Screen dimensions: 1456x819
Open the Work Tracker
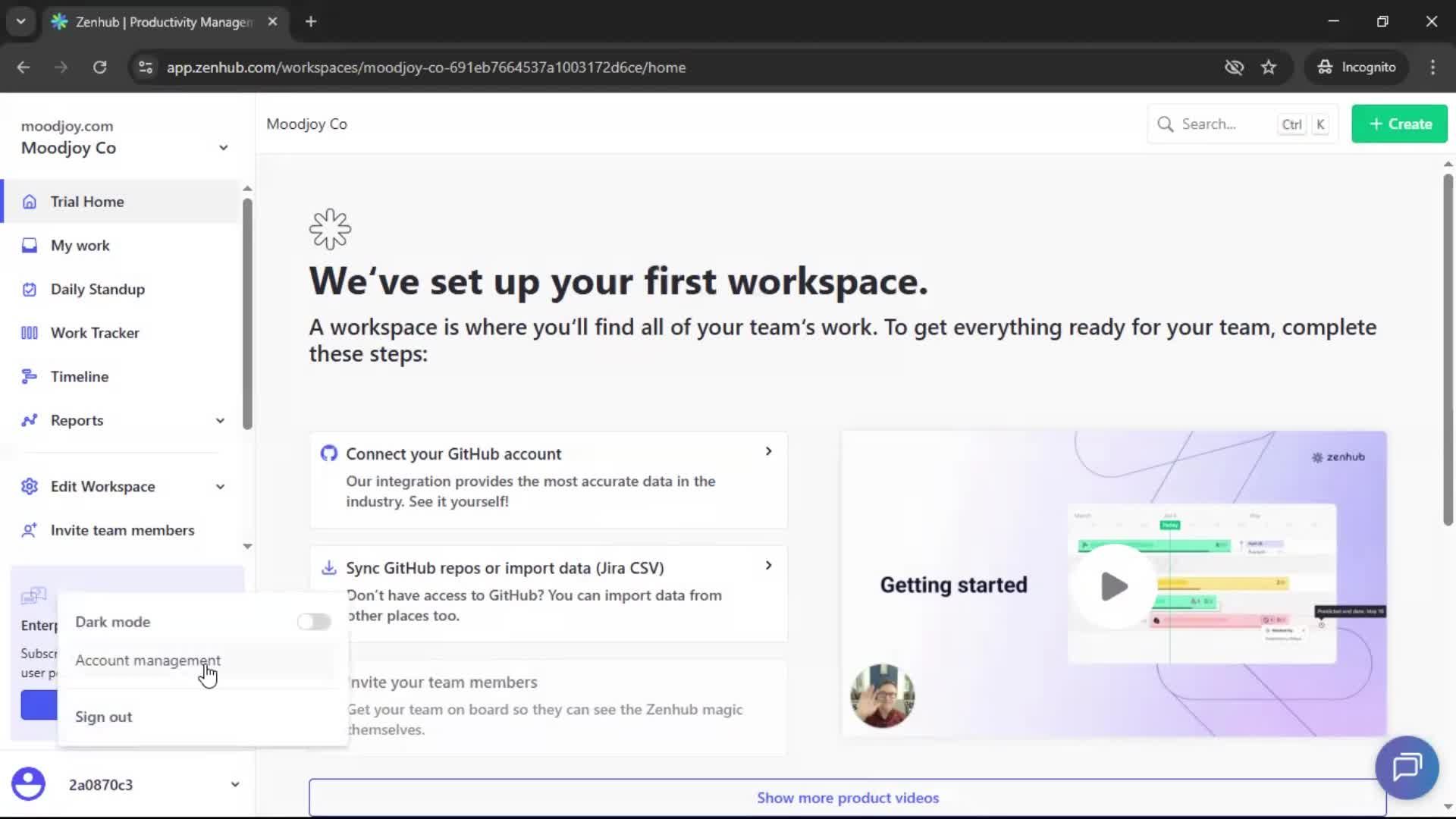pyautogui.click(x=94, y=332)
